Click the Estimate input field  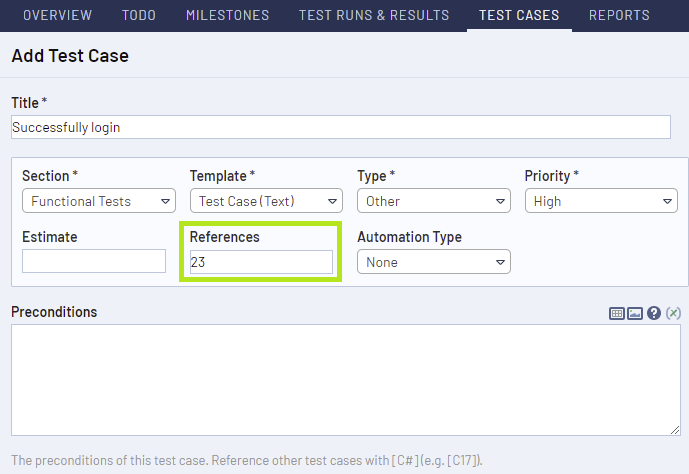(x=94, y=262)
